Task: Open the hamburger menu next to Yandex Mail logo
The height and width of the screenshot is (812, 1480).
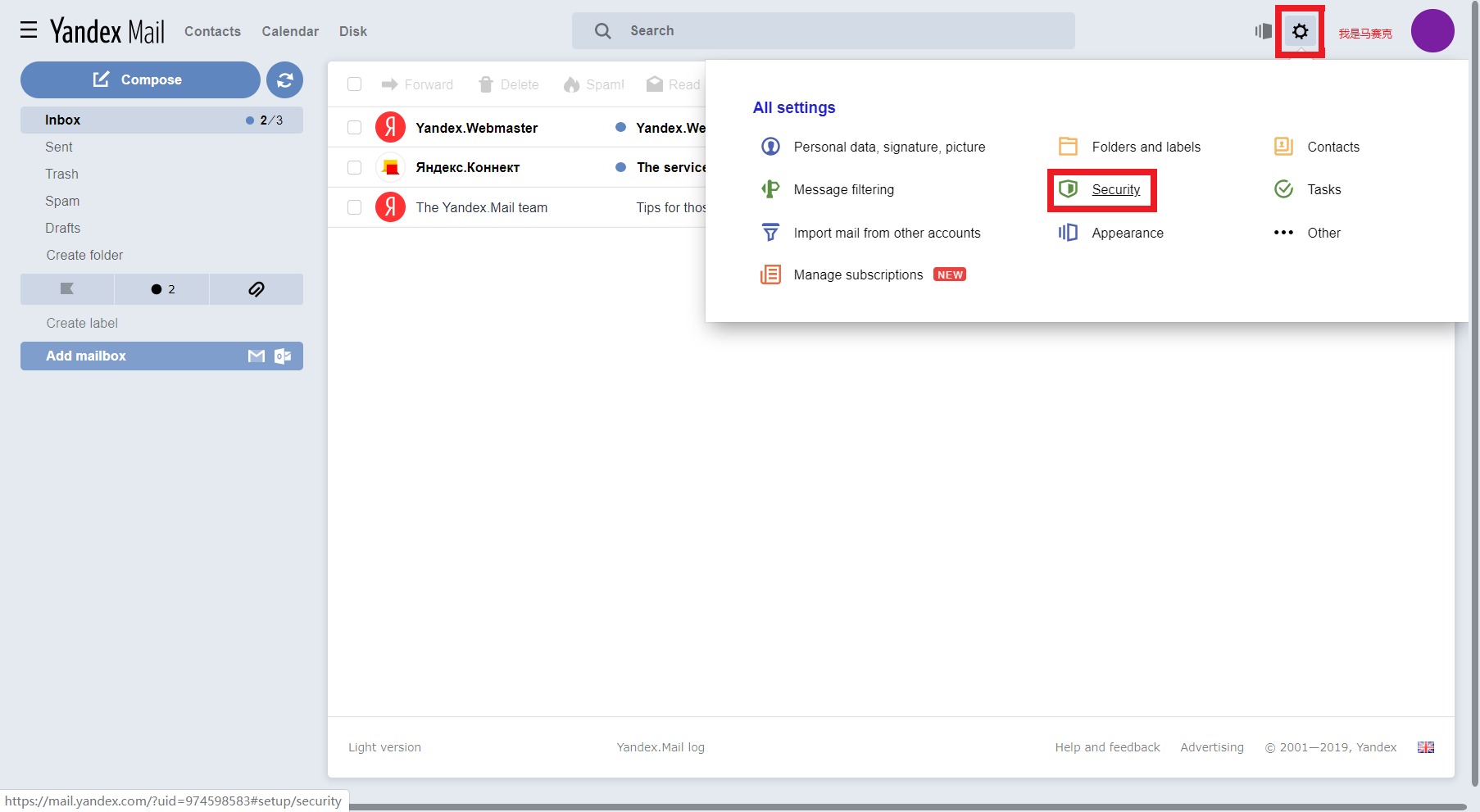Action: click(29, 30)
